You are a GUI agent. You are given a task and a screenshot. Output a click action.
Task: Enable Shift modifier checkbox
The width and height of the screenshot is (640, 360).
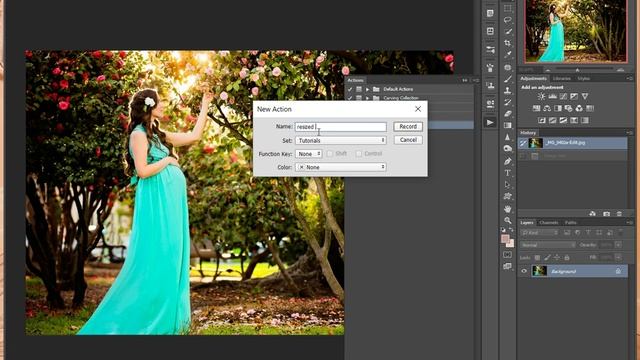tap(330, 153)
